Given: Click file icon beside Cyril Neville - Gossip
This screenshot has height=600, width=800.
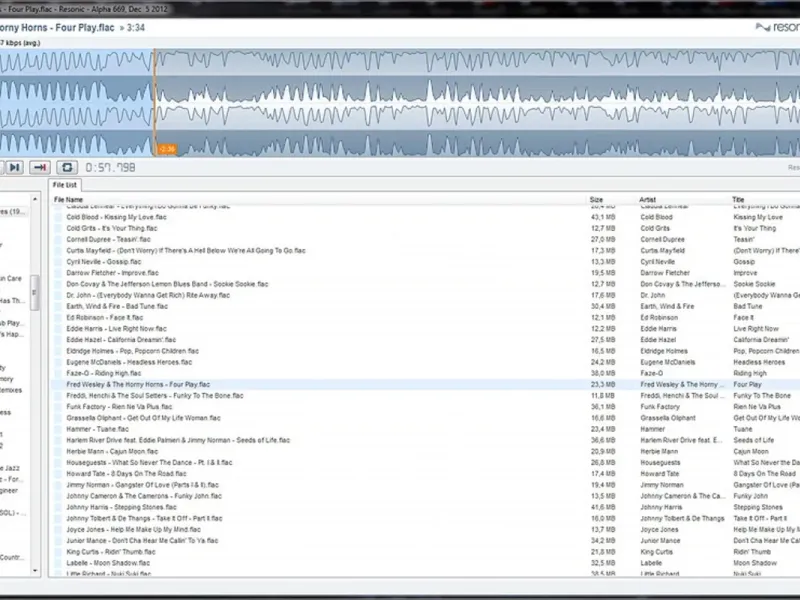Looking at the screenshot, I should [x=58, y=262].
